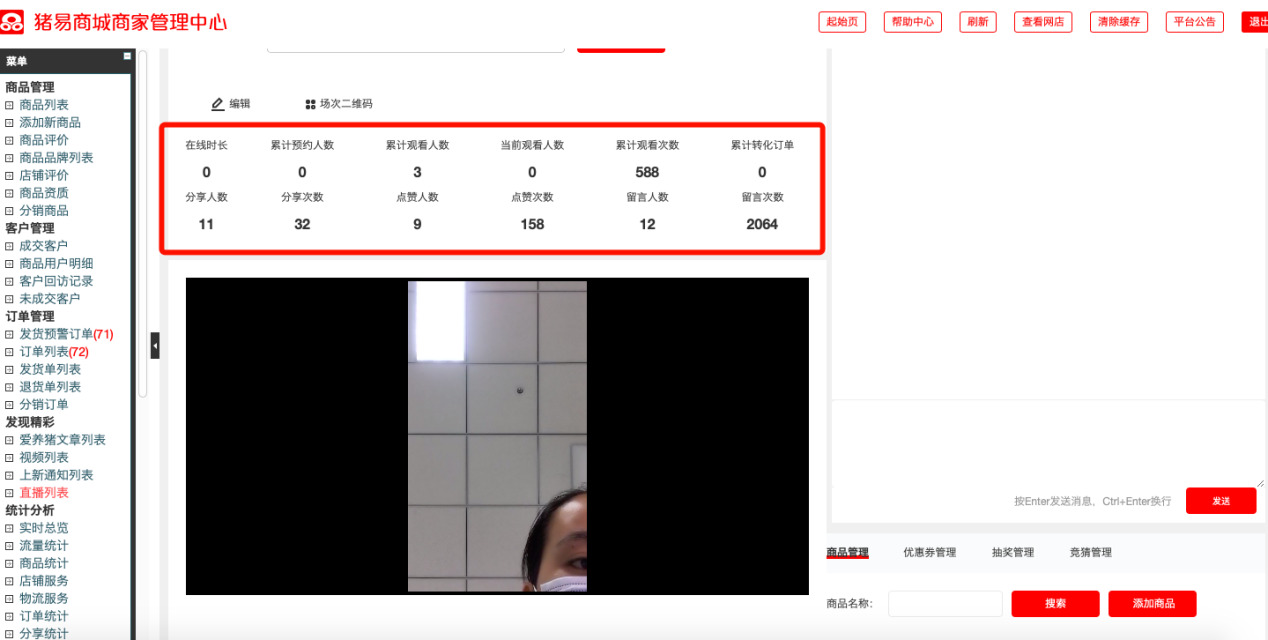1268x640 pixels.
Task: Open 订单统计 in the sidebar
Action: pos(44,616)
